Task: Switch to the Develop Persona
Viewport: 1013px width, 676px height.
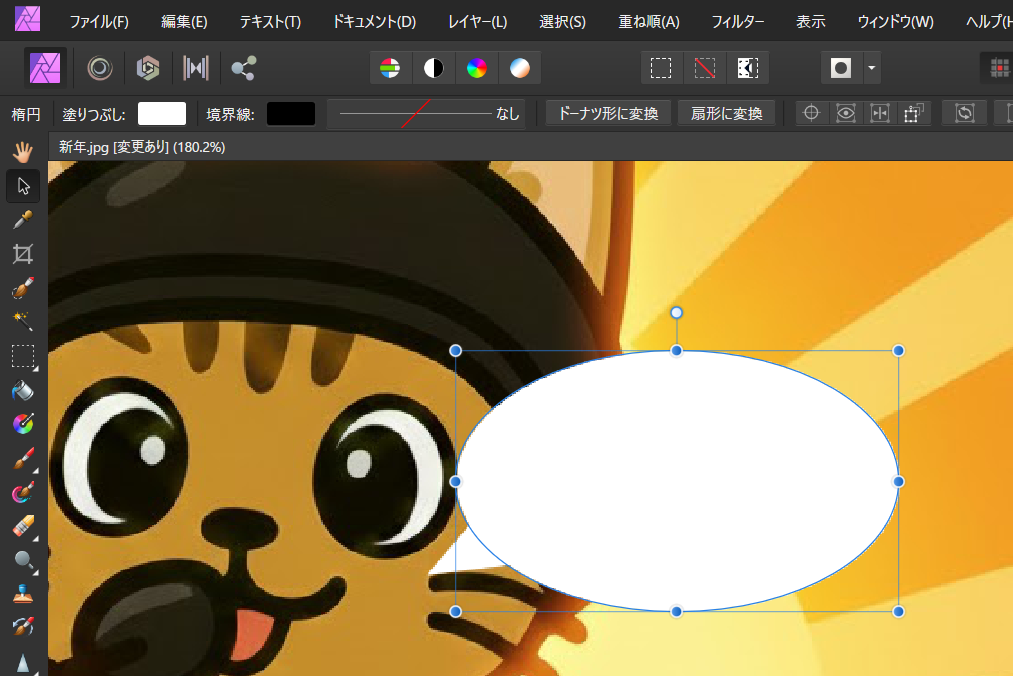Action: 148,68
